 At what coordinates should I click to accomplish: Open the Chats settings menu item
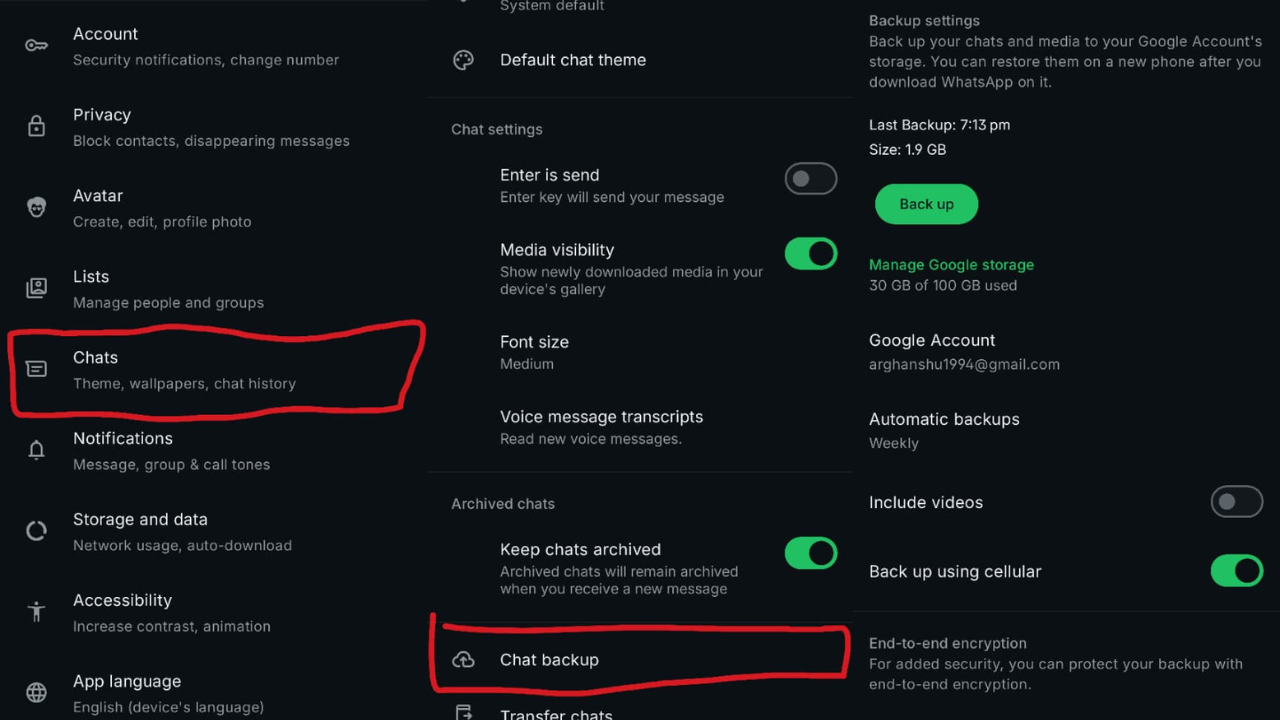pyautogui.click(x=184, y=369)
